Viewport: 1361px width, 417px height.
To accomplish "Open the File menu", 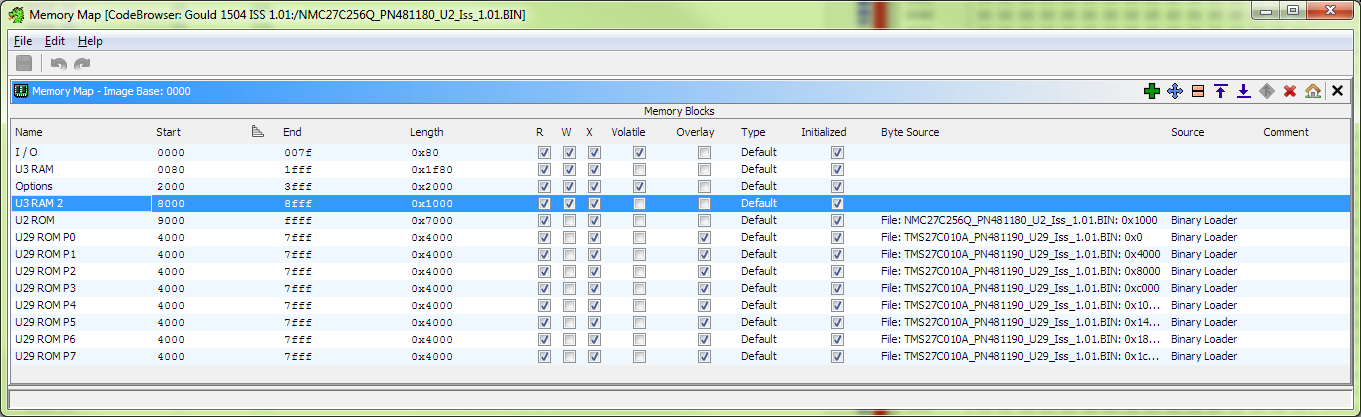I will tap(23, 41).
